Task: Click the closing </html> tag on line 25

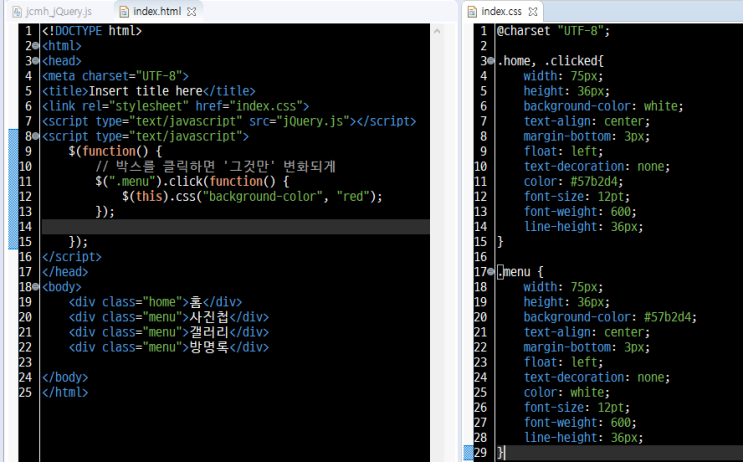Action: tap(65, 393)
